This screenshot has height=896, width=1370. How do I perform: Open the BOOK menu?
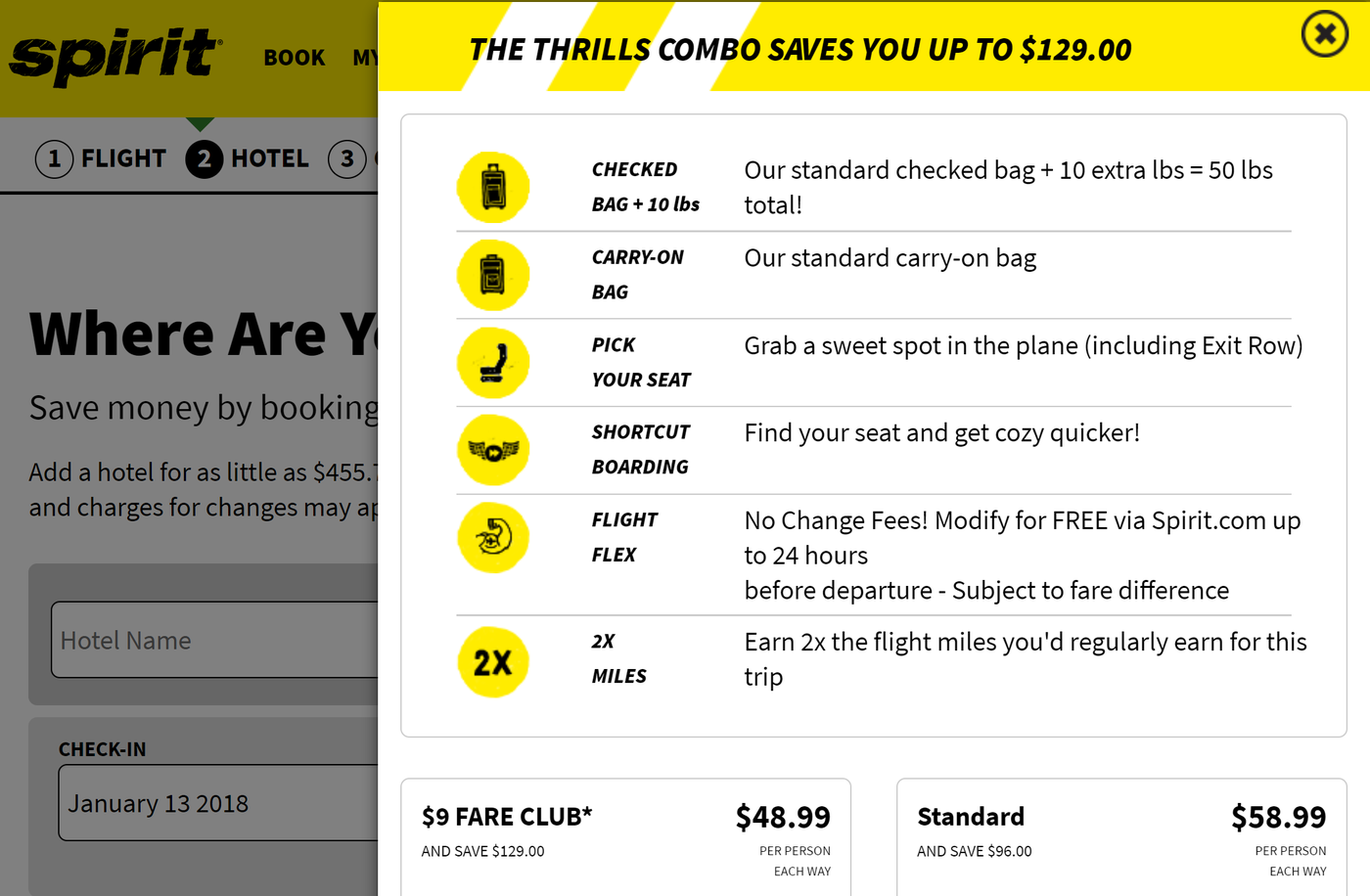click(x=294, y=58)
